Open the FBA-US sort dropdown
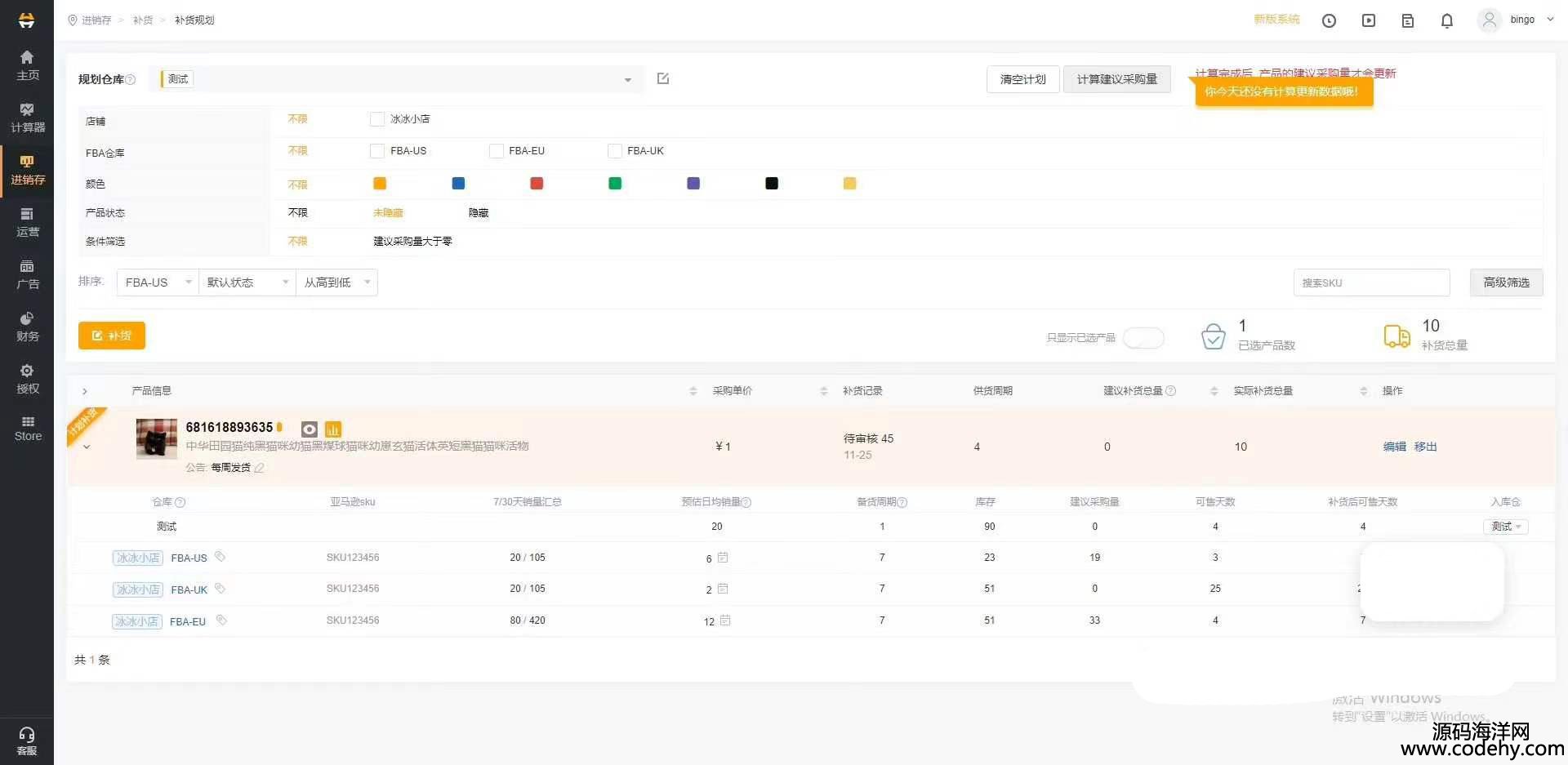The height and width of the screenshot is (765, 1568). click(158, 282)
